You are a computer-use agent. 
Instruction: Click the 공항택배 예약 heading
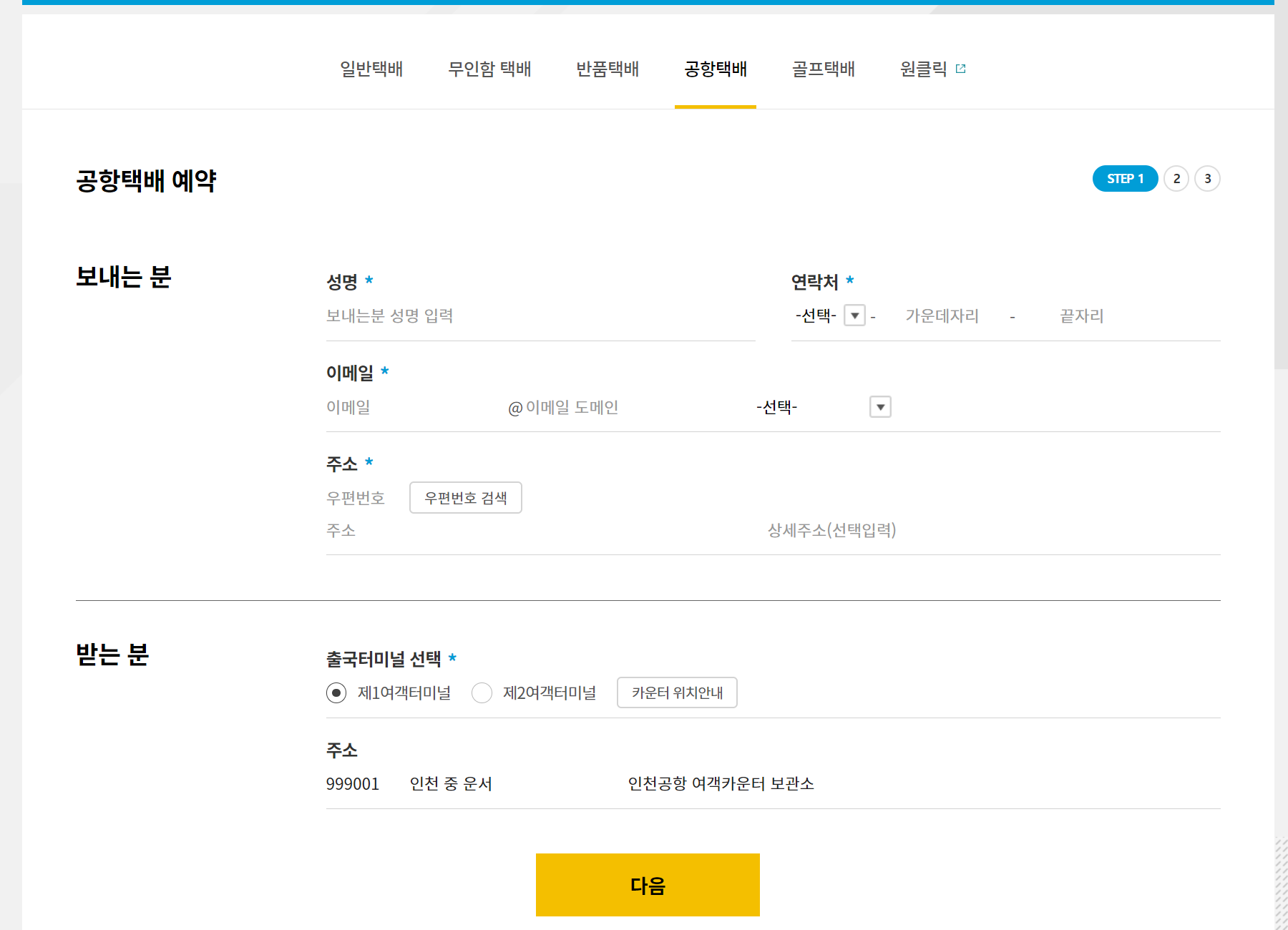click(146, 180)
